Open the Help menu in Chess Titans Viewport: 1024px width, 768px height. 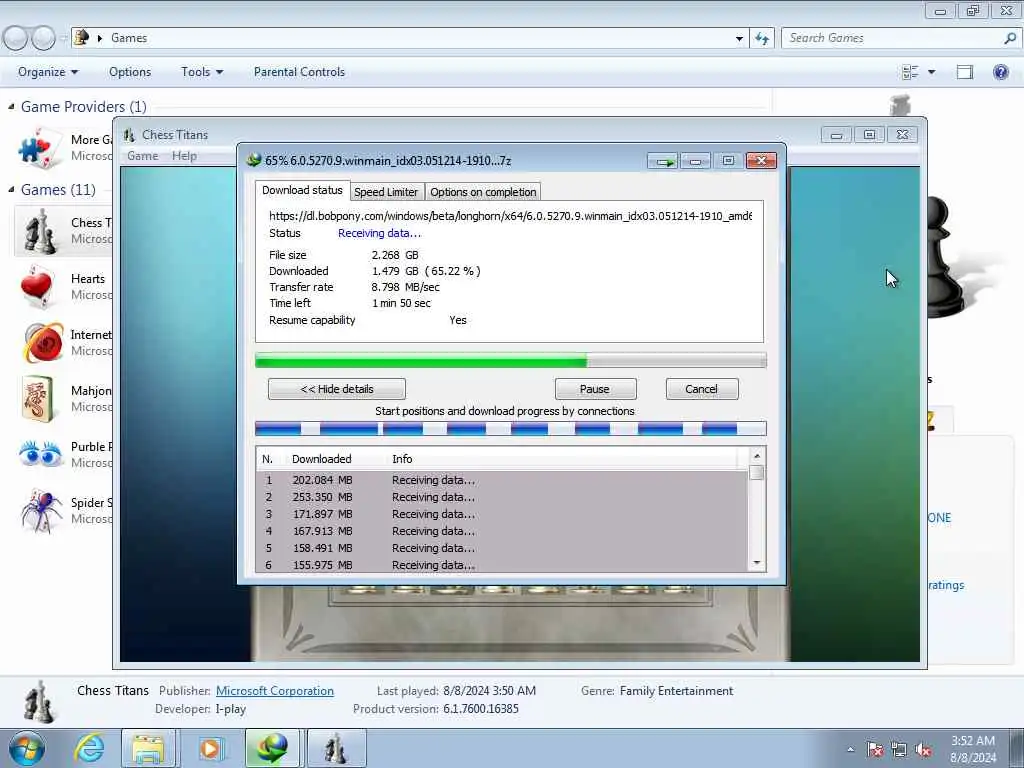click(184, 156)
